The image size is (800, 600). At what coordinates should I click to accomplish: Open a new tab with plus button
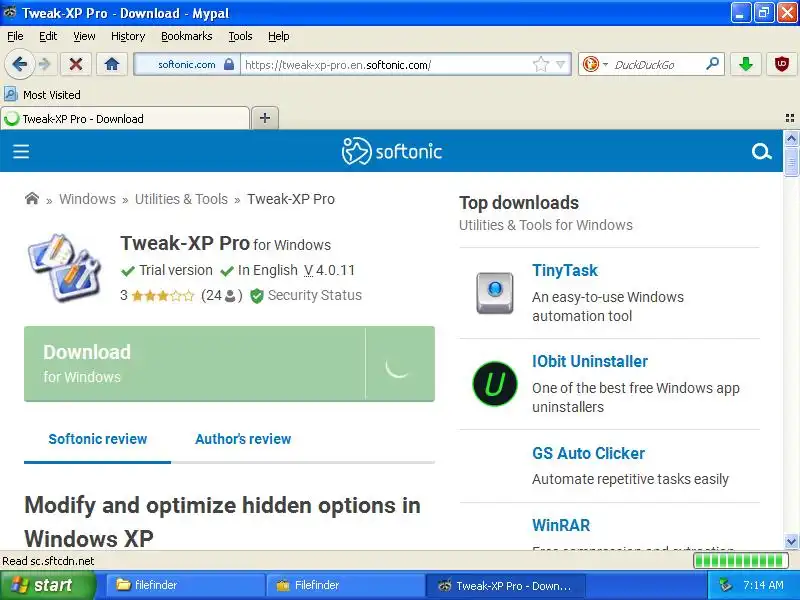[x=265, y=118]
